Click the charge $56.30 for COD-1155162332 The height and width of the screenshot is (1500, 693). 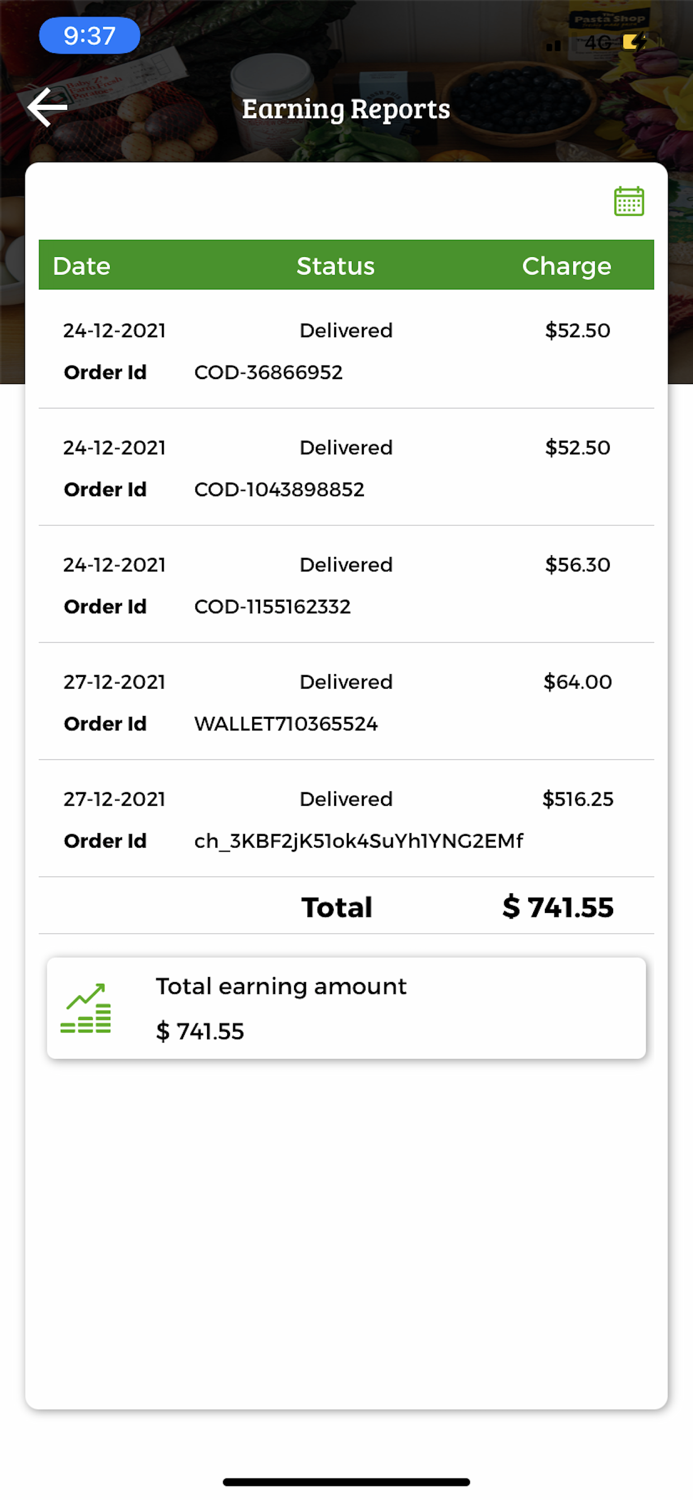(578, 565)
